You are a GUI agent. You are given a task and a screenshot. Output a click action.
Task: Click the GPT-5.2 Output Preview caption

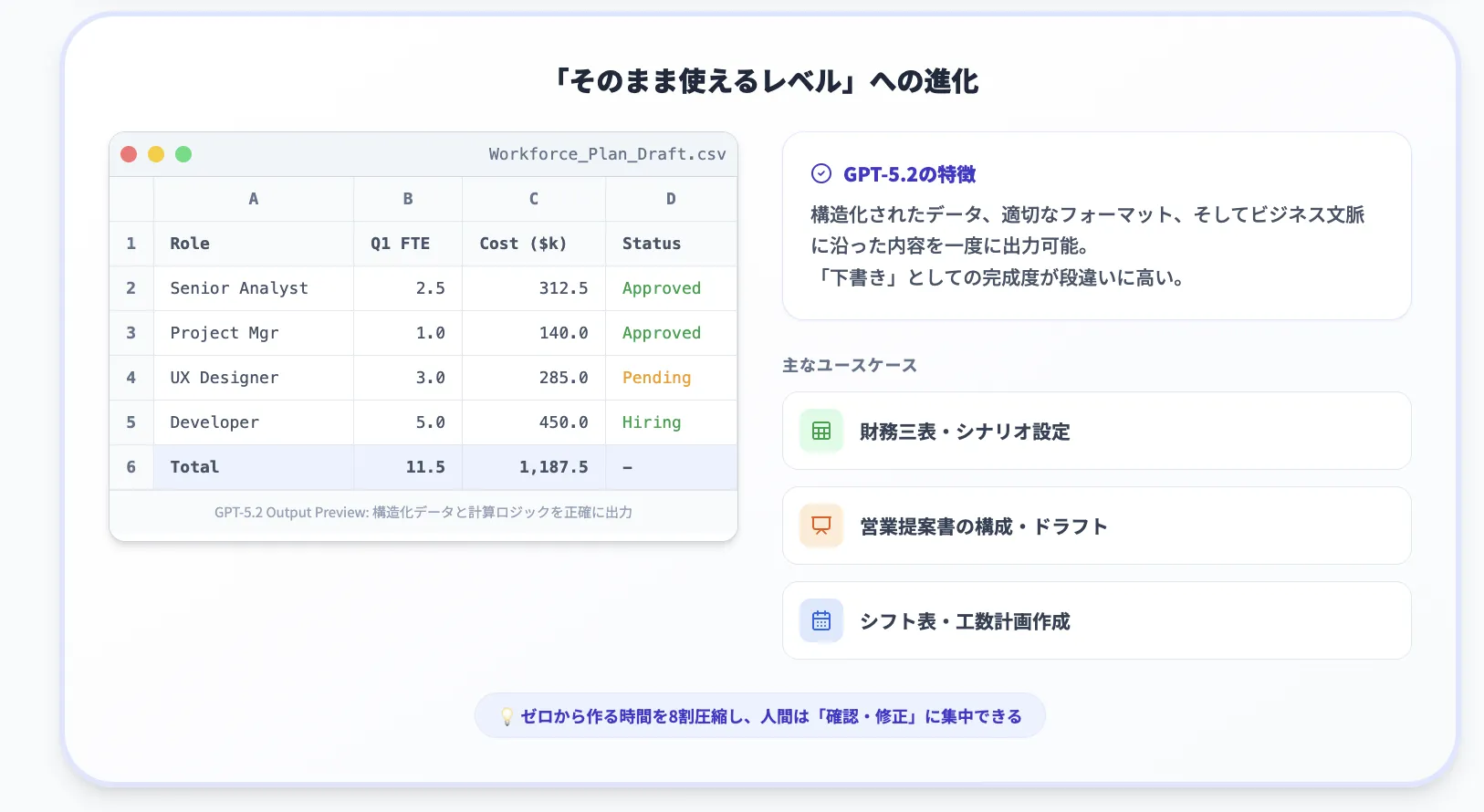[423, 513]
